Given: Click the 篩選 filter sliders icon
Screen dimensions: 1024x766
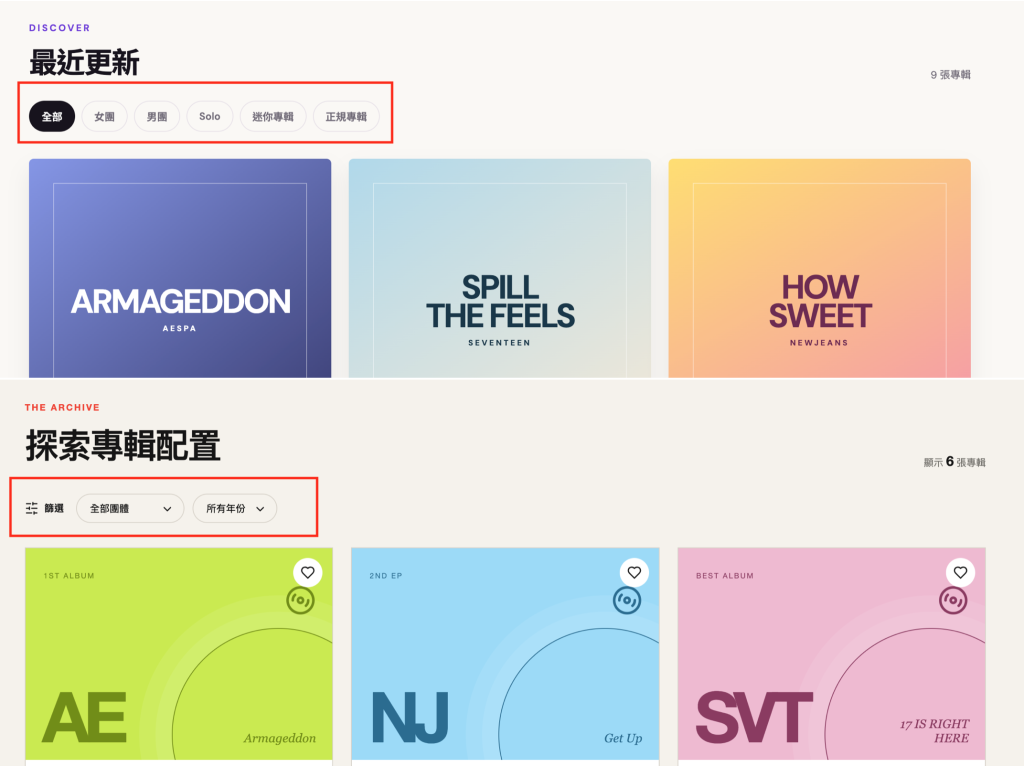Looking at the screenshot, I should coord(31,508).
